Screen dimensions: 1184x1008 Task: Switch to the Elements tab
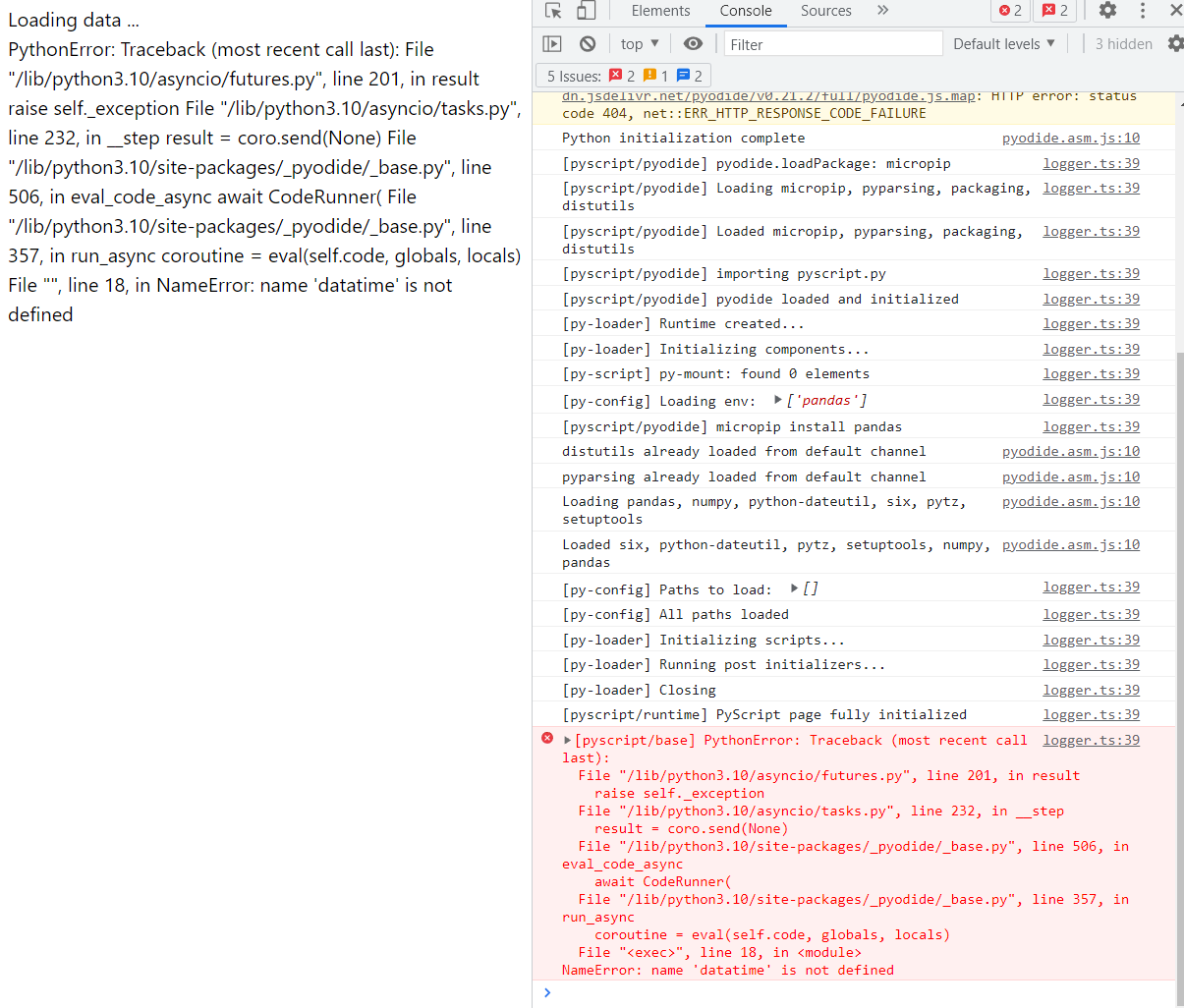pos(660,11)
